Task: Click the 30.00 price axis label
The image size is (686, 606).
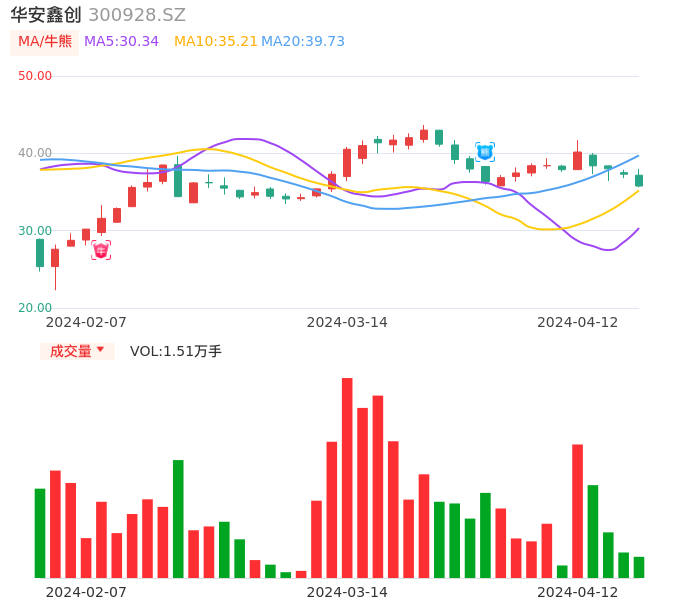Action: click(x=35, y=231)
